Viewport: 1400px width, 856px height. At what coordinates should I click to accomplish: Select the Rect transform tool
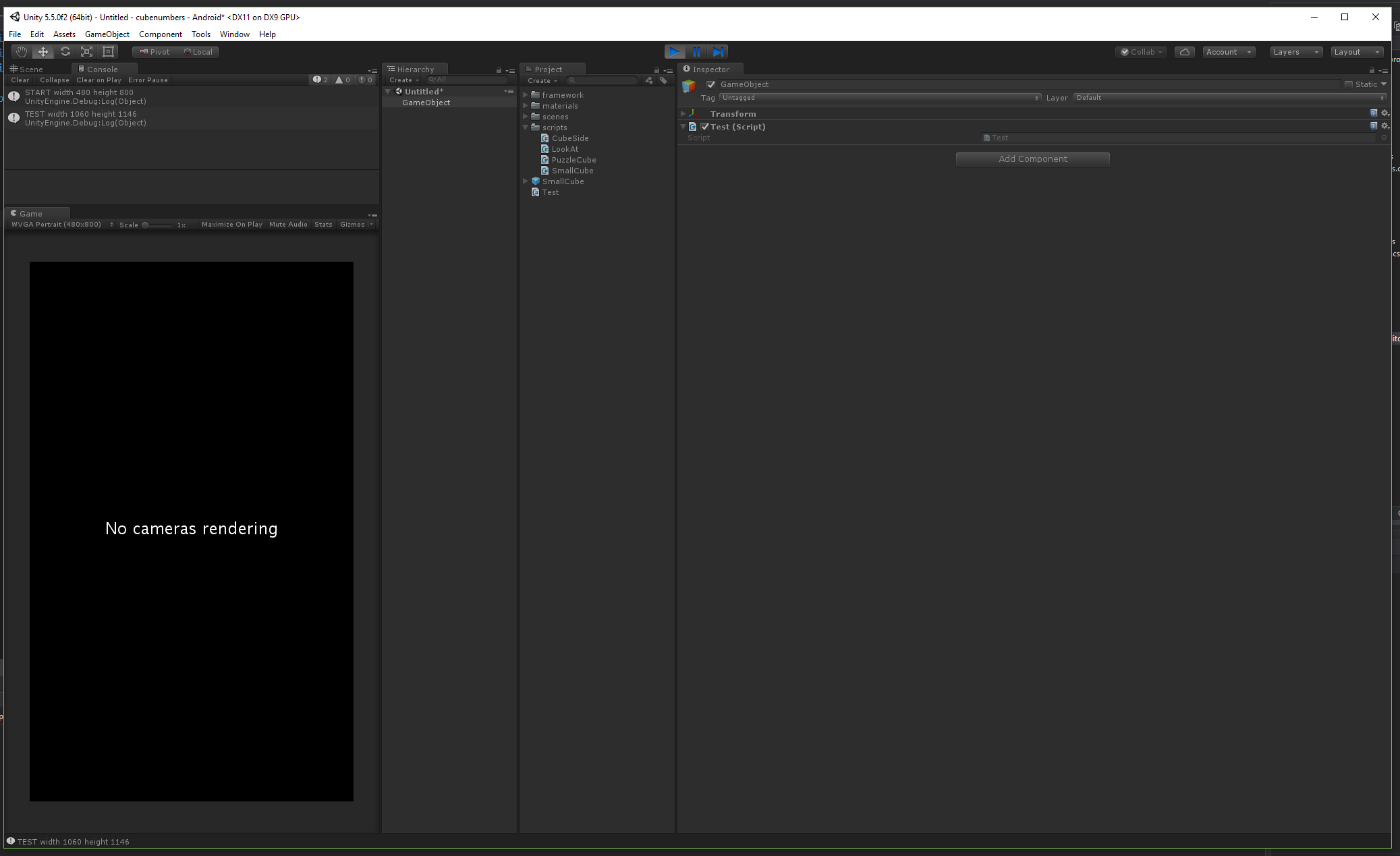pyautogui.click(x=108, y=51)
